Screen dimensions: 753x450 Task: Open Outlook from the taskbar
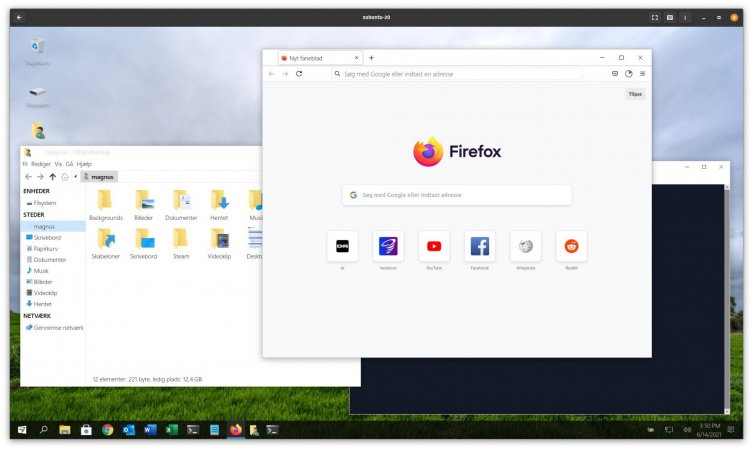129,430
